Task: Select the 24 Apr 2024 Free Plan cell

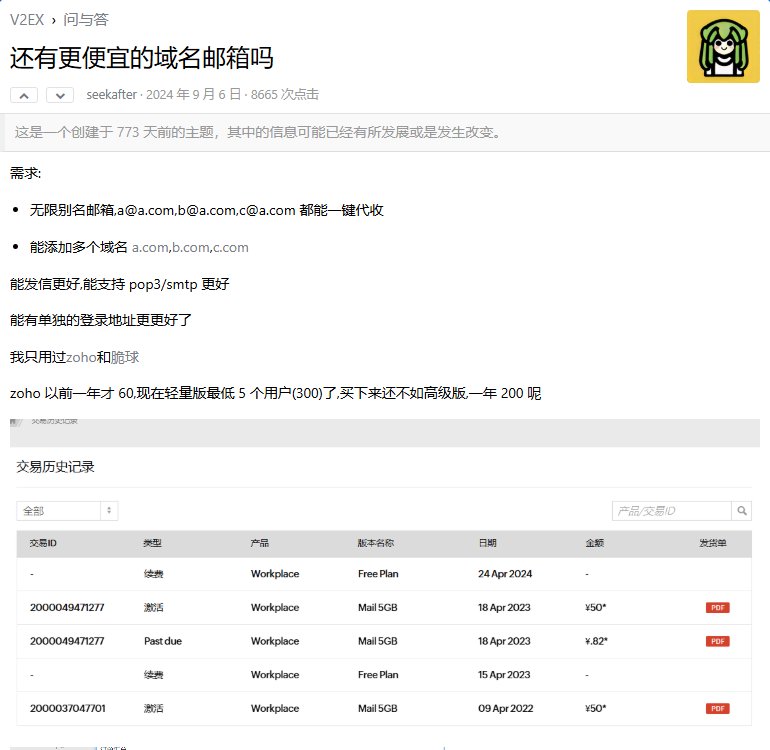Action: (x=378, y=574)
